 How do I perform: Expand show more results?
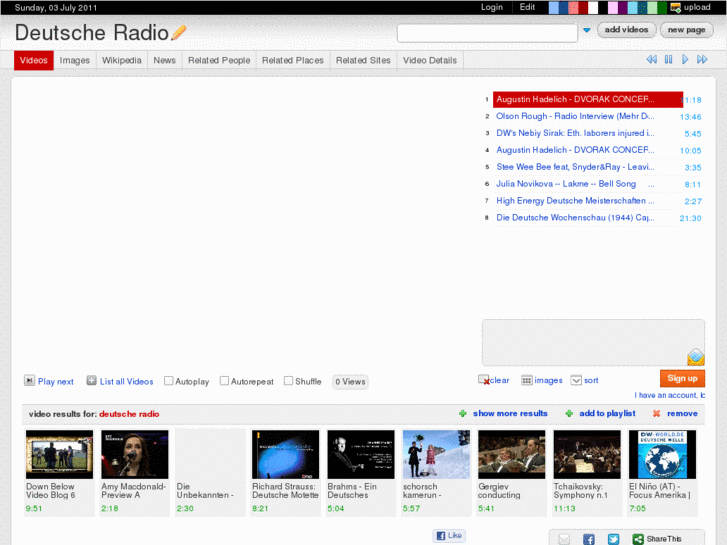pos(510,413)
